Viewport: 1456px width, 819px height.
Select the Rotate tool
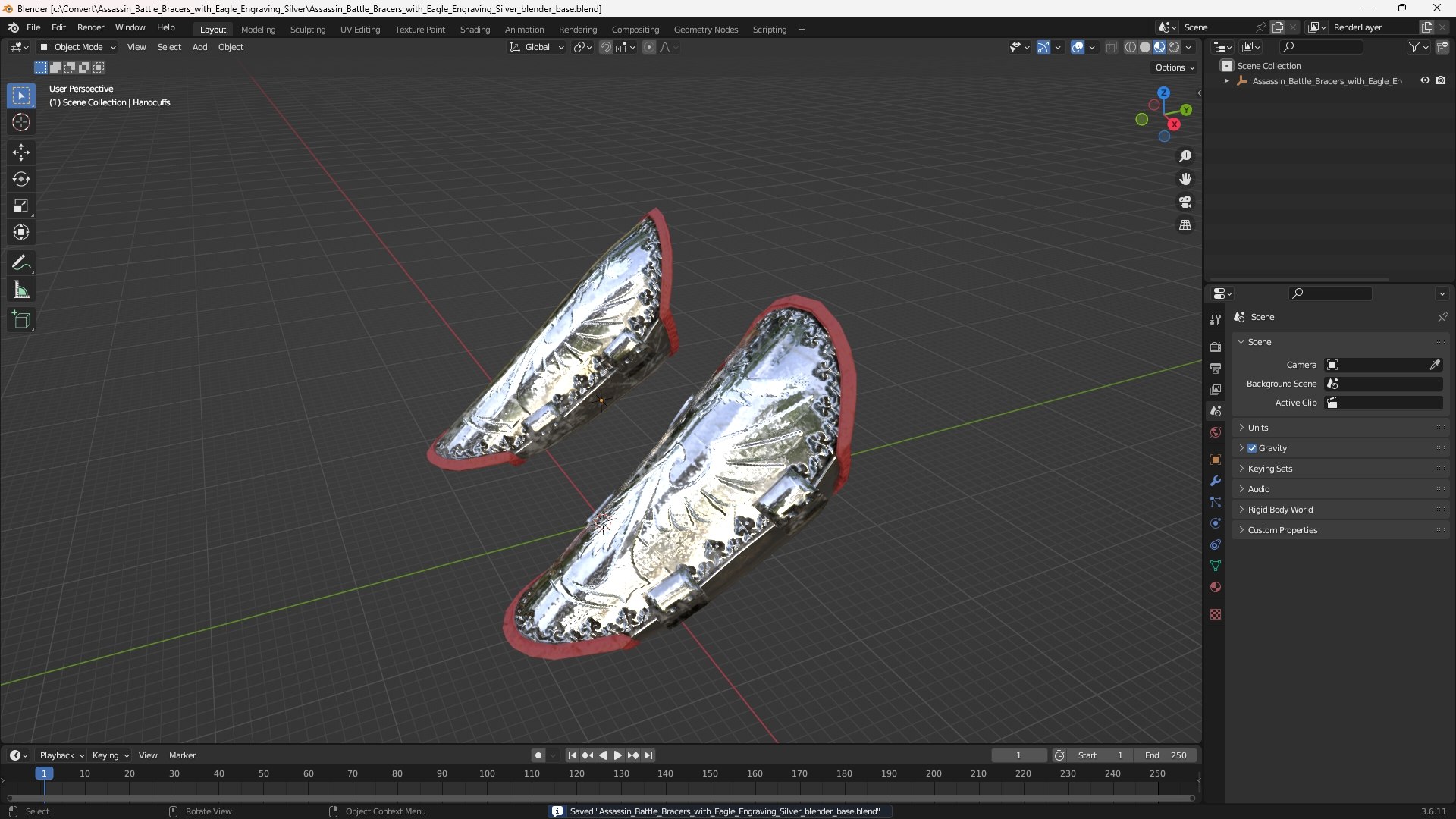coord(21,179)
